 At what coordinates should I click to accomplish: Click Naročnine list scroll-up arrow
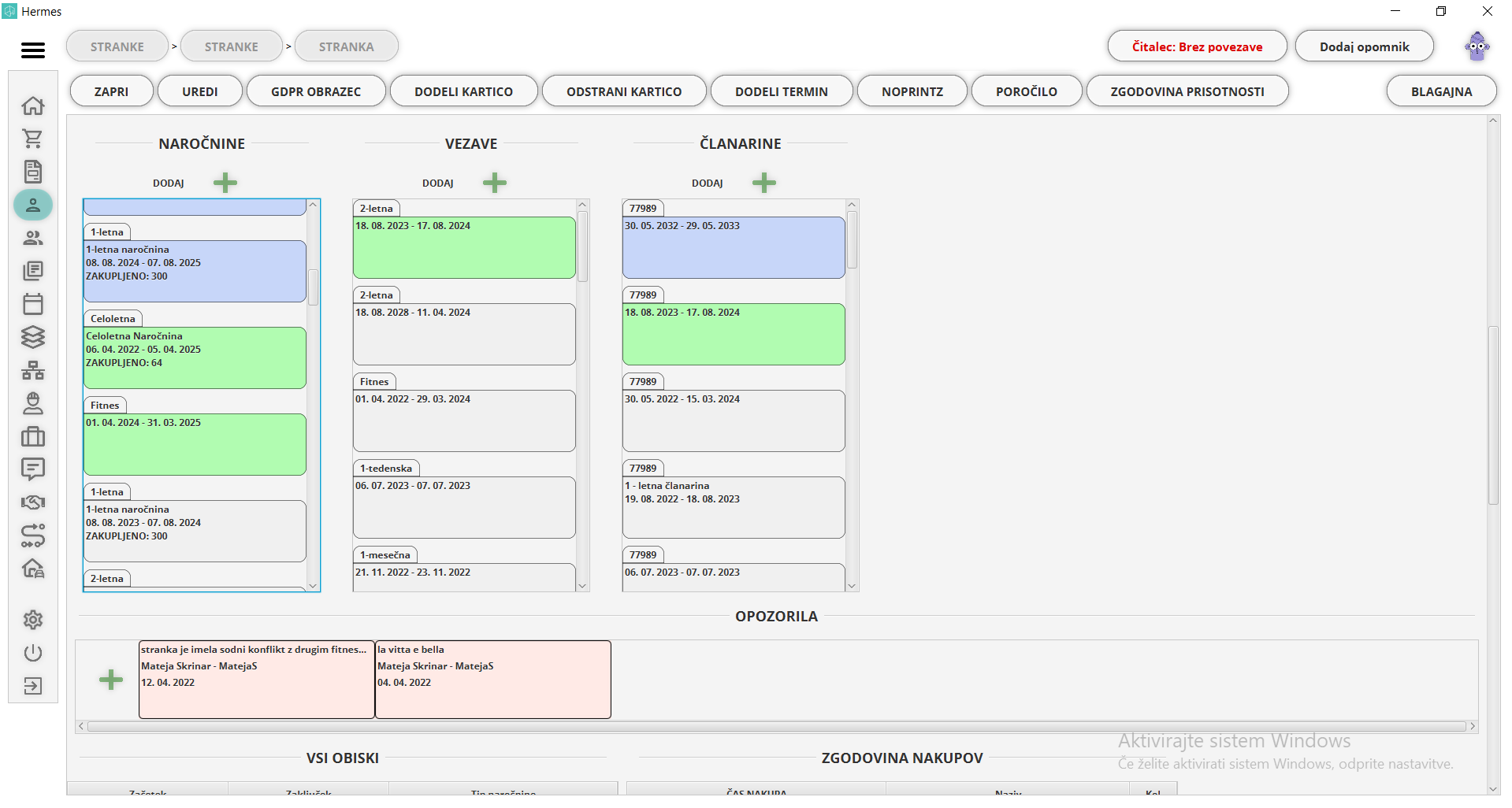(x=313, y=205)
